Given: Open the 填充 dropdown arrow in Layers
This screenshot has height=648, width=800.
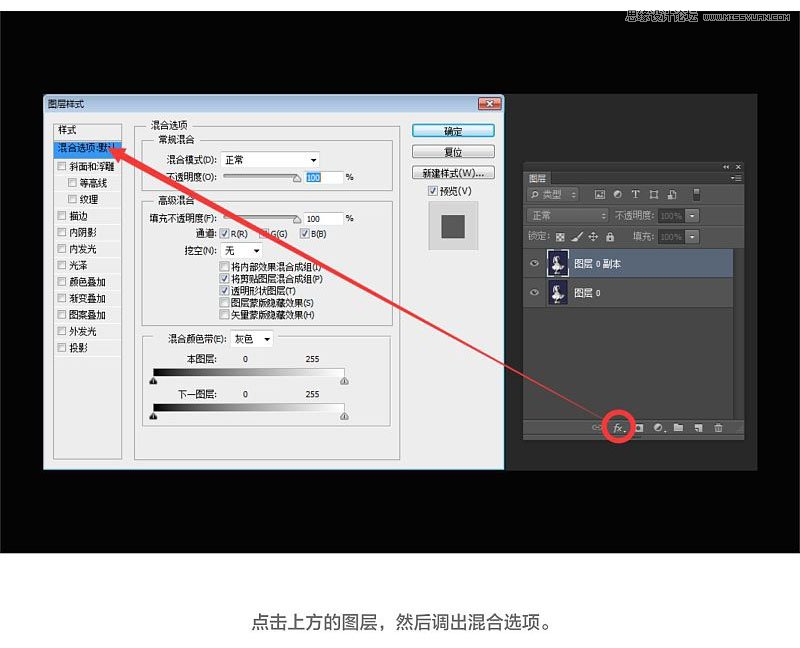Looking at the screenshot, I should point(692,237).
